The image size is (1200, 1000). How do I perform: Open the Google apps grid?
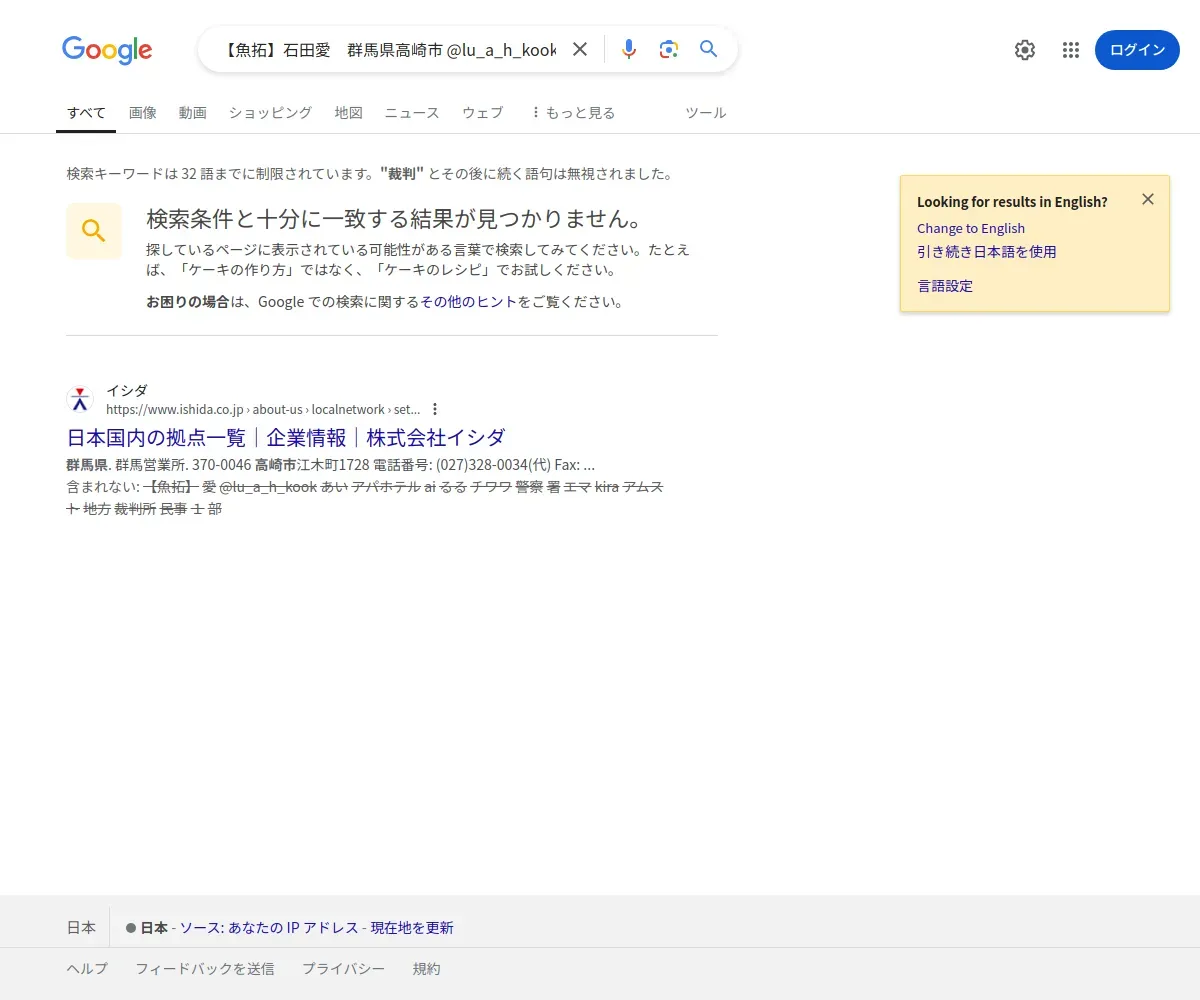point(1071,50)
